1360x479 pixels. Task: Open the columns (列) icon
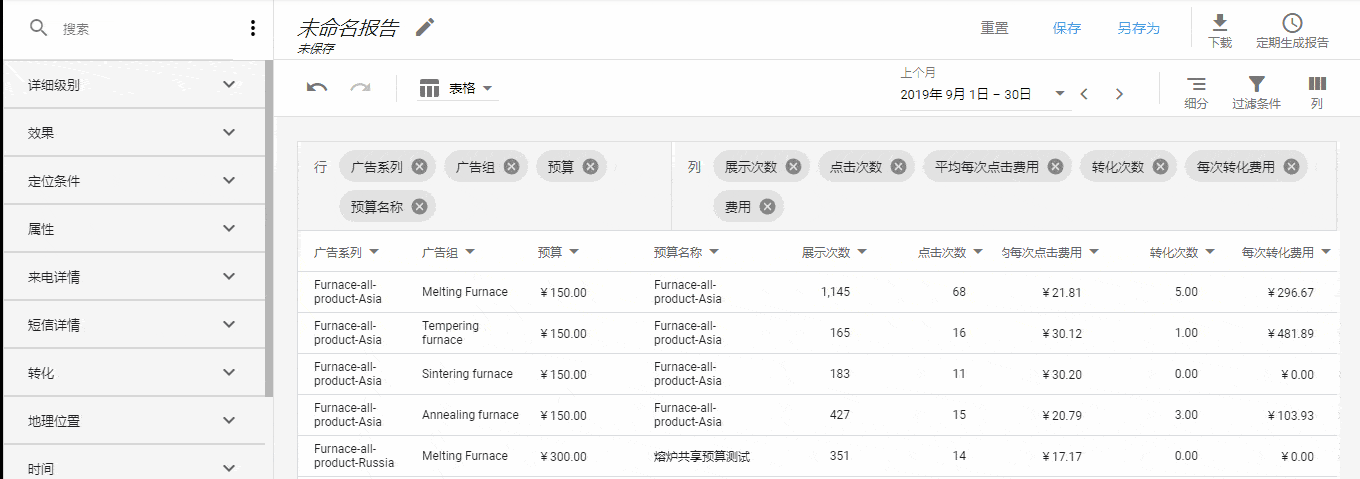(1317, 84)
